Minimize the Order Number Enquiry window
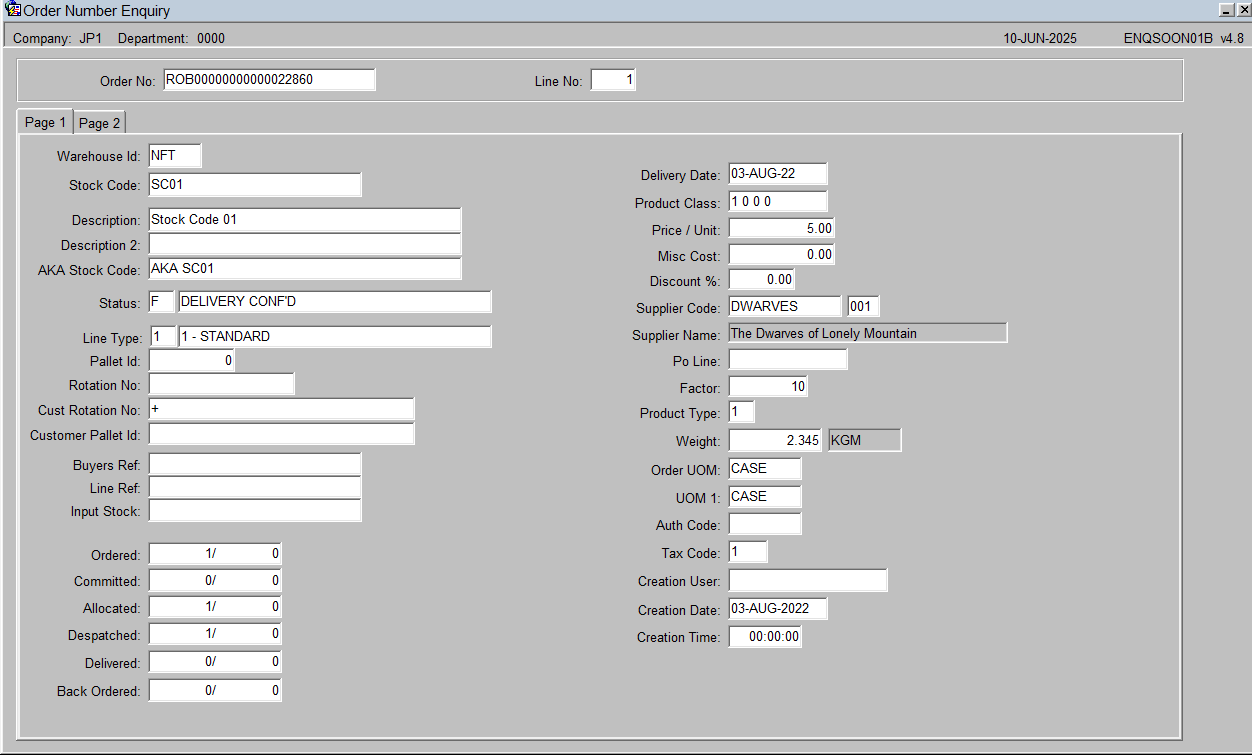Viewport: 1252px width, 755px height. point(1227,10)
